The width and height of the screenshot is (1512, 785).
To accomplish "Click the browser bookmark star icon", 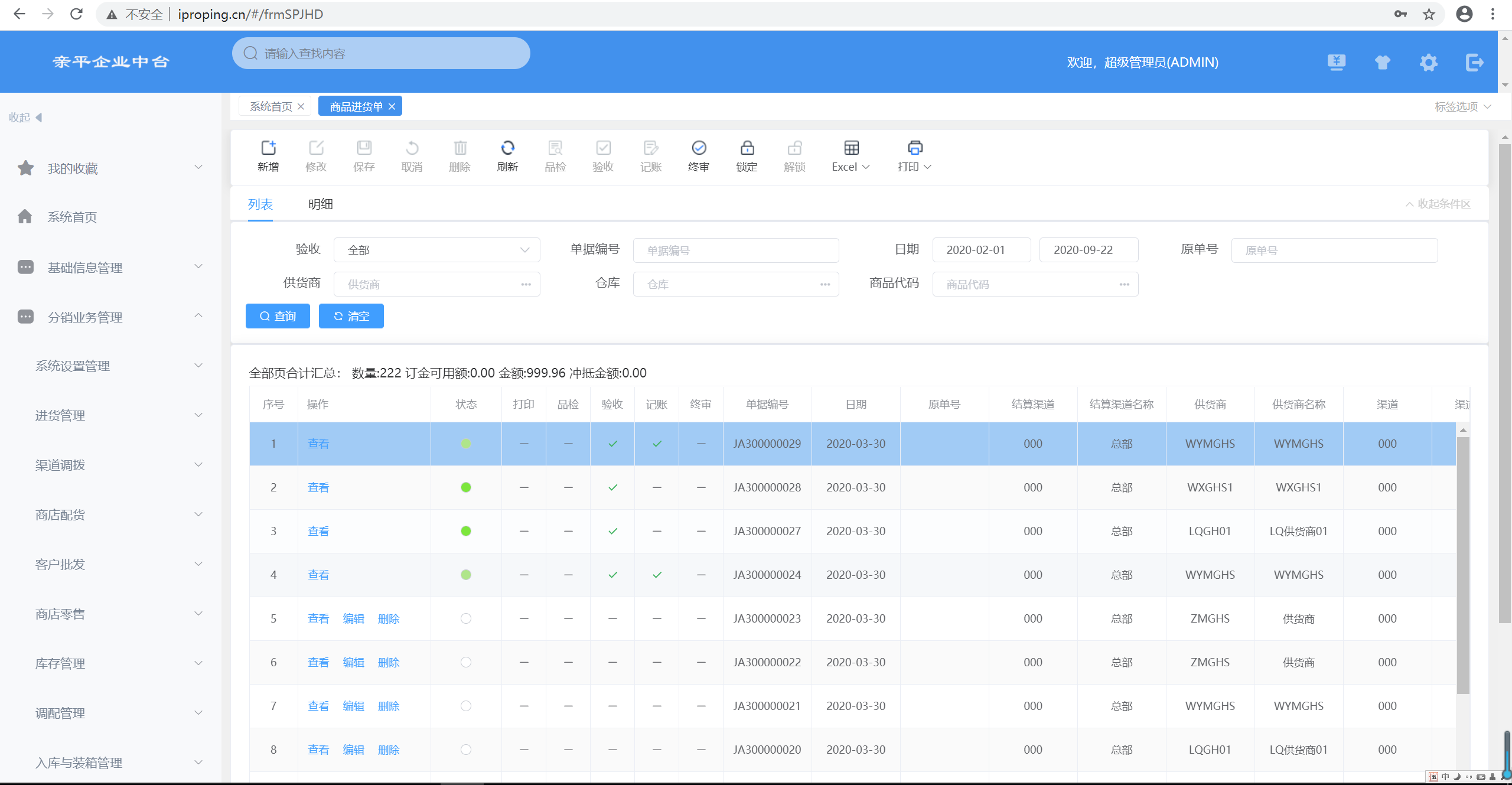I will point(1429,14).
